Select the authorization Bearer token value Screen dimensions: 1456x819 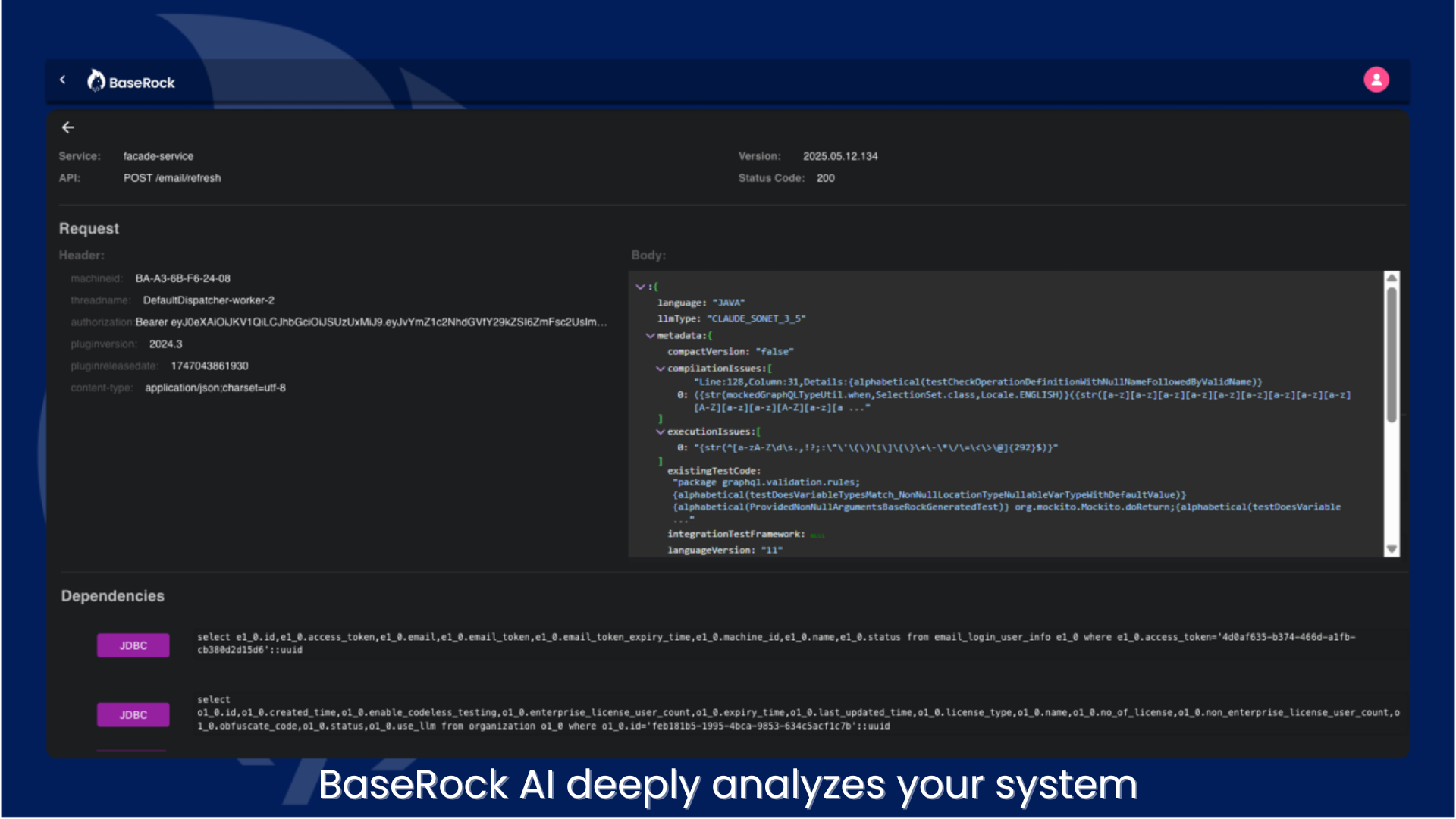click(371, 322)
